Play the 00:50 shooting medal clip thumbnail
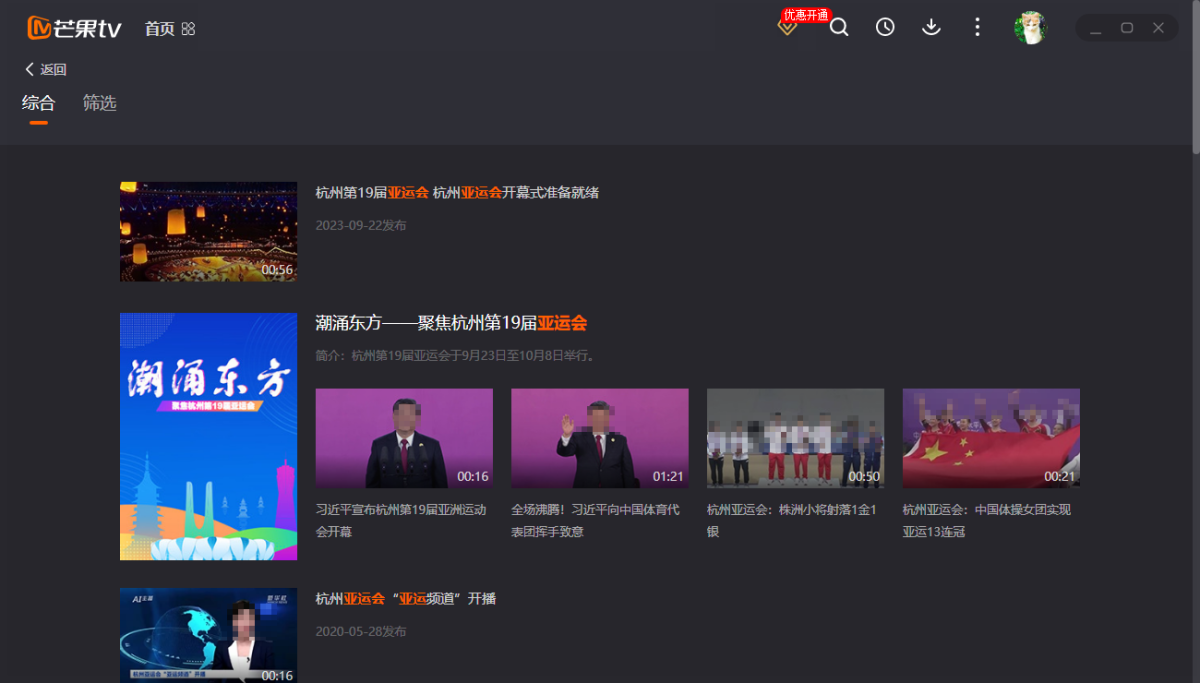 (x=795, y=438)
